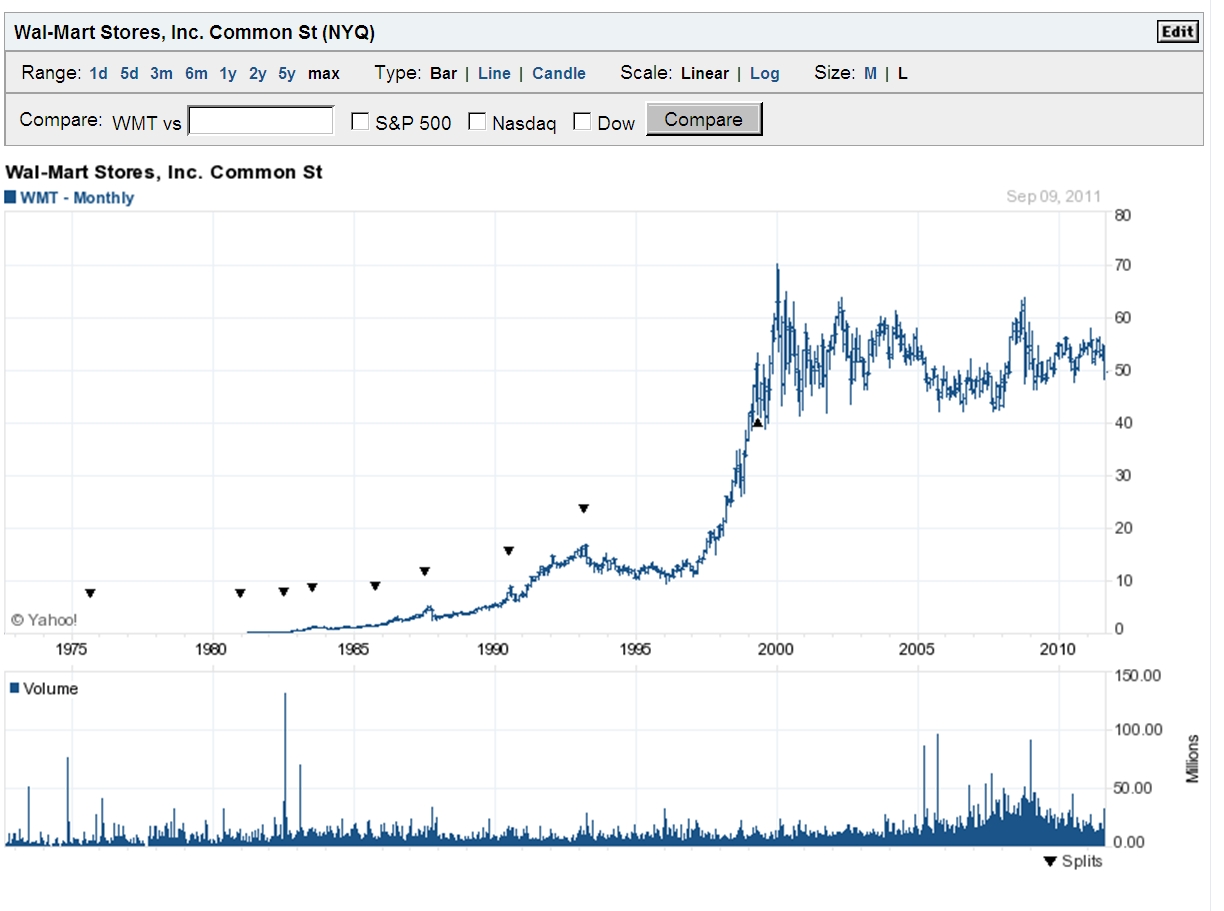This screenshot has width=1224, height=911.
Task: Select Linear scale
Action: coord(705,73)
